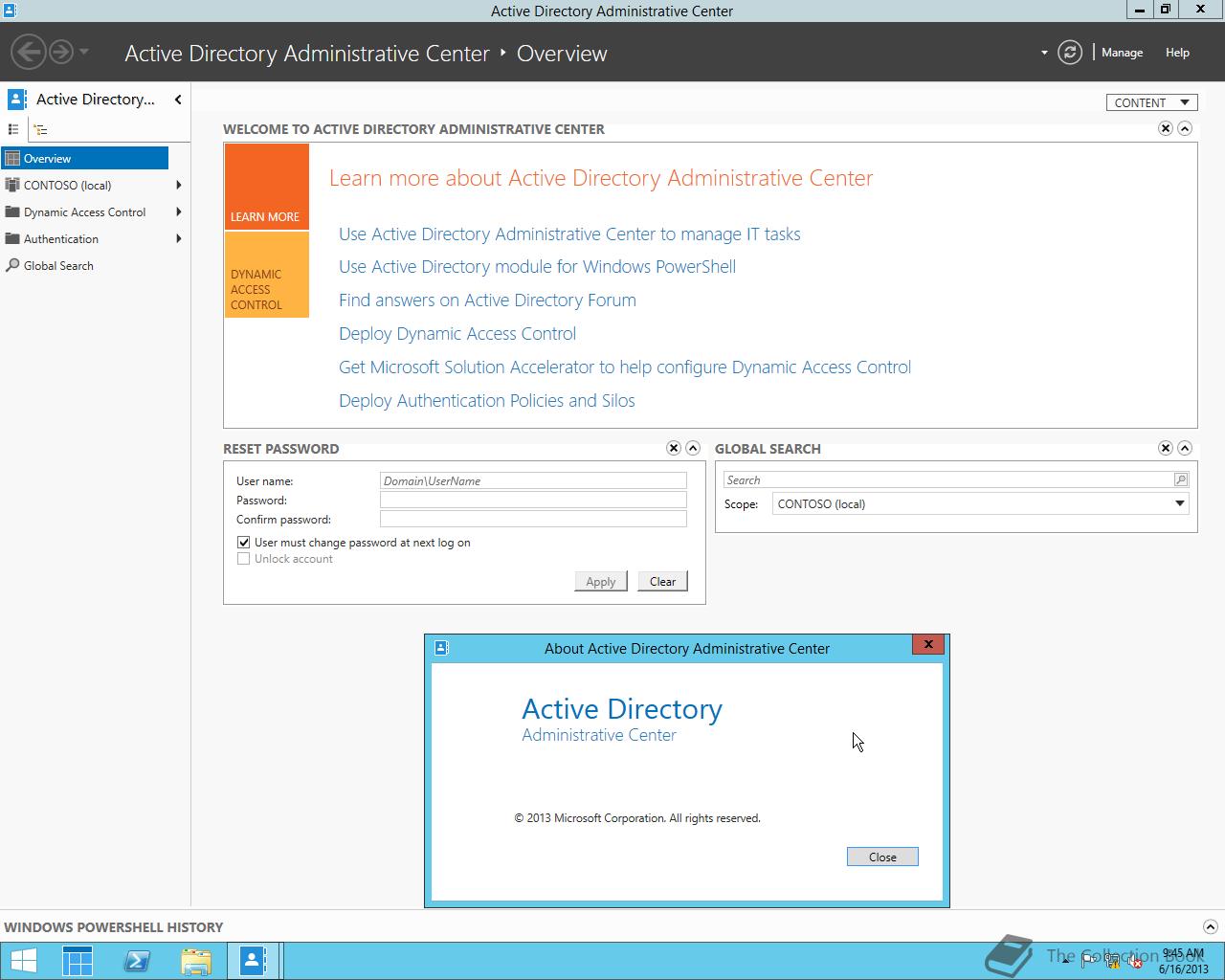Open Deploy Authentication Policies and Silos link
Image resolution: width=1225 pixels, height=980 pixels.
click(487, 400)
